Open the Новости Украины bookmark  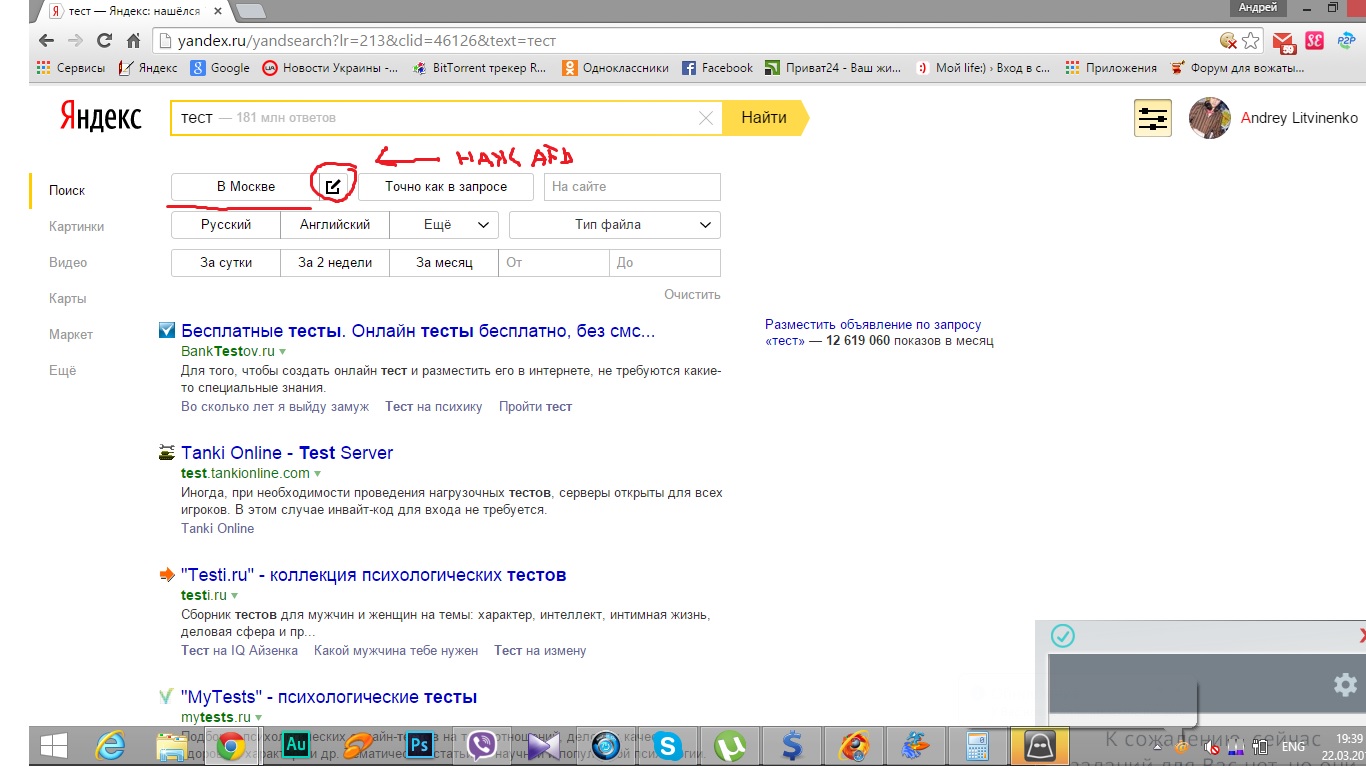[x=330, y=68]
